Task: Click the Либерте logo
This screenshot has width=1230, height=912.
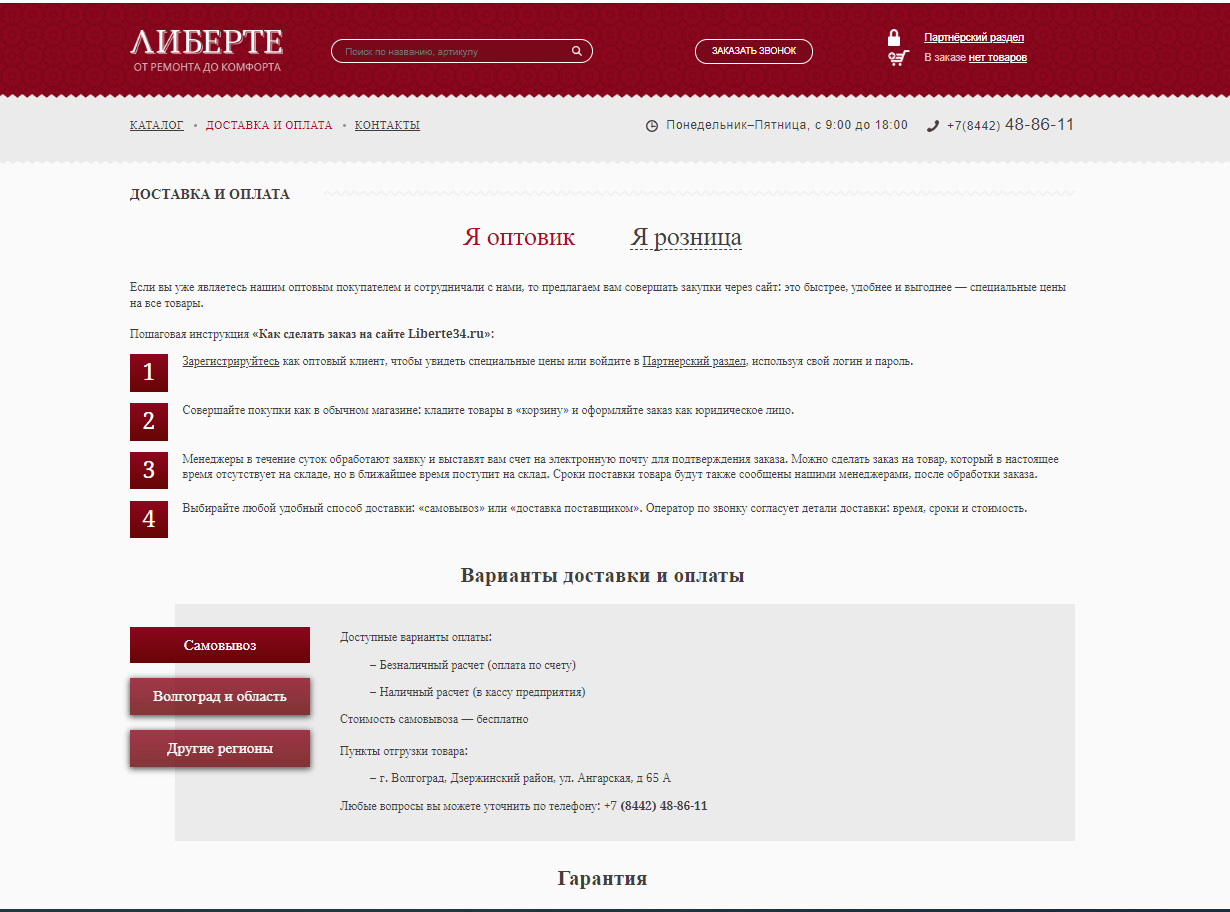Action: 207,42
